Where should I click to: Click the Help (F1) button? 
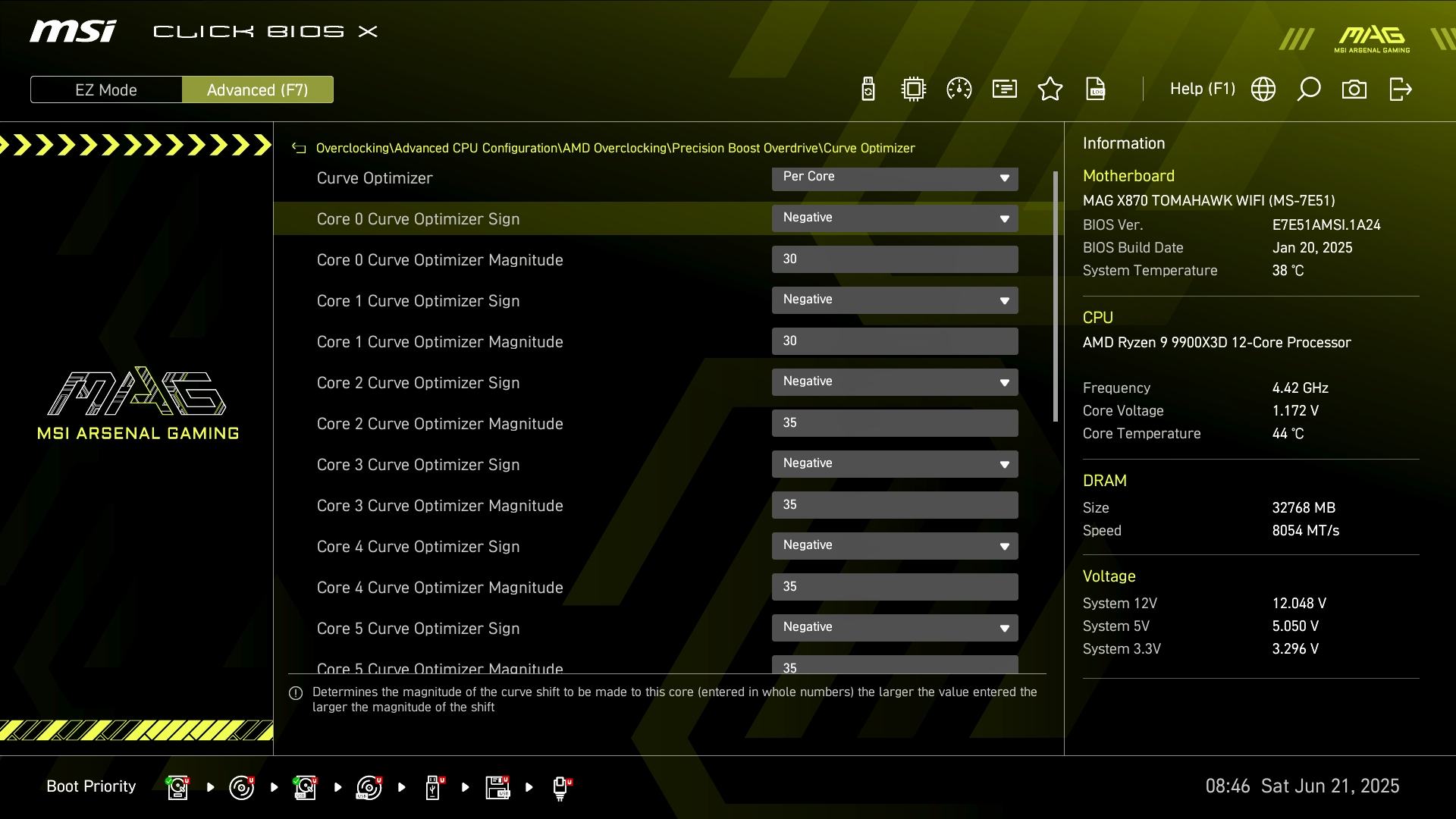tap(1202, 89)
